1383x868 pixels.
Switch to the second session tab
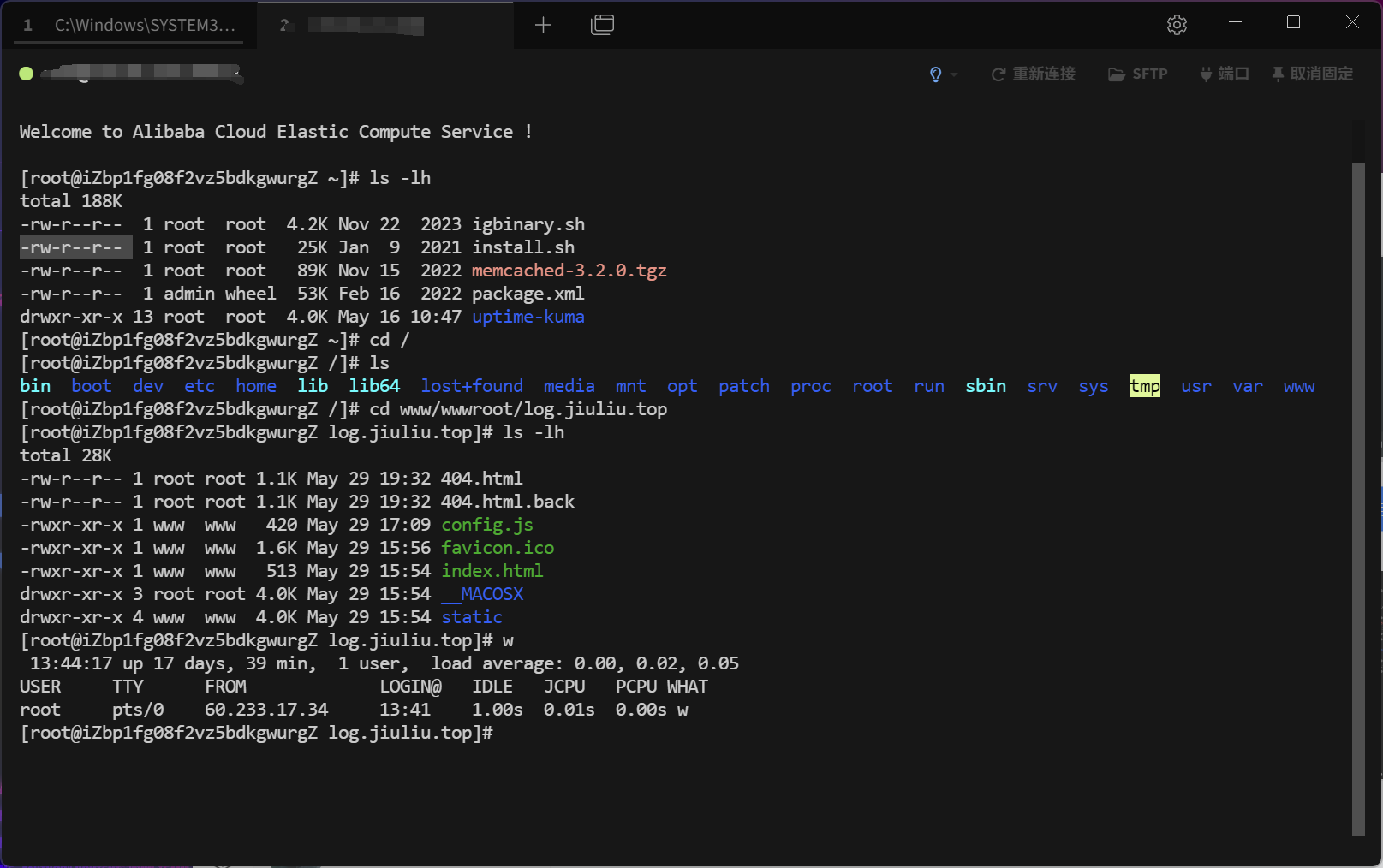pyautogui.click(x=384, y=25)
